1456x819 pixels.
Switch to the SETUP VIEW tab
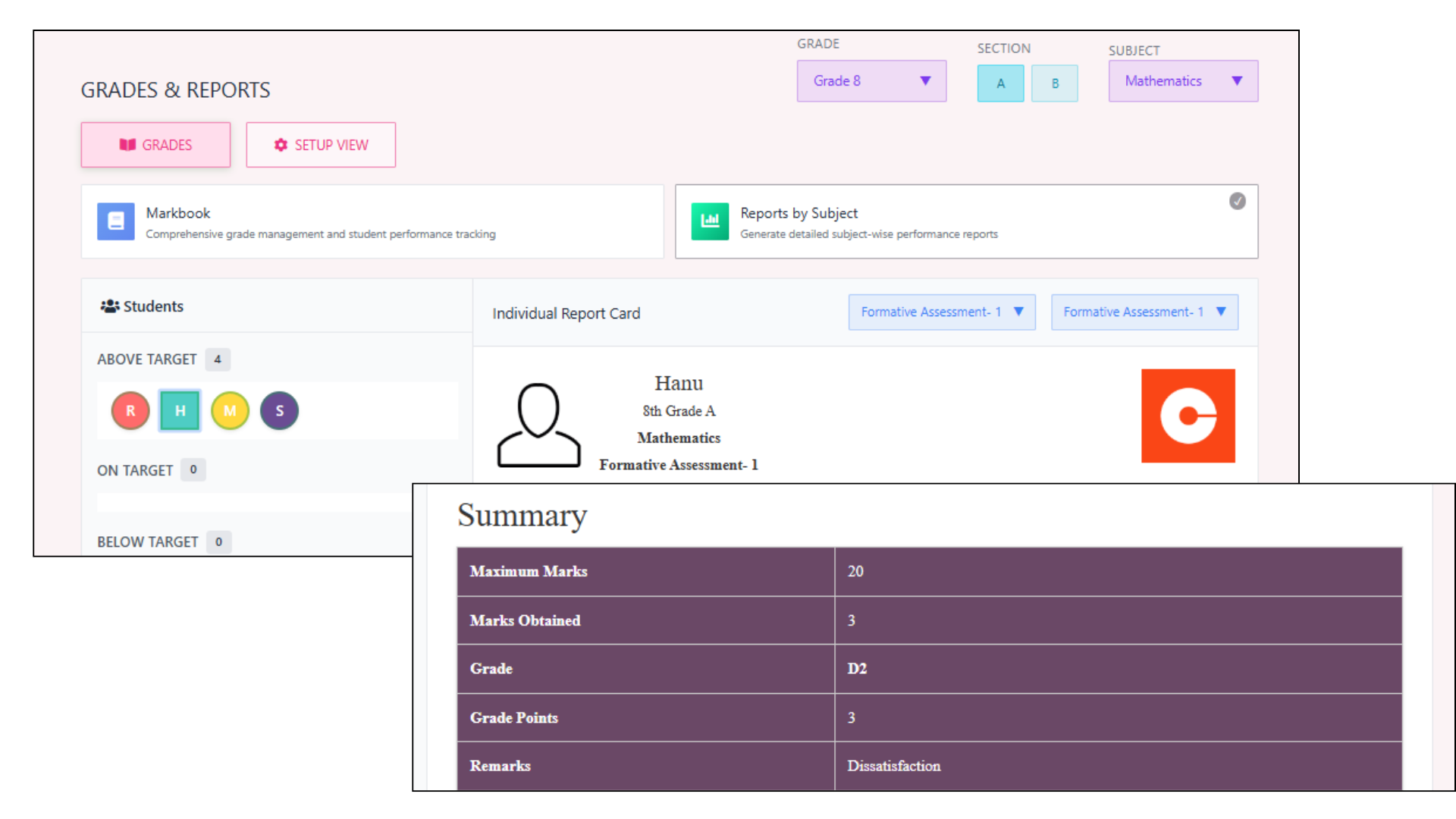pyautogui.click(x=321, y=145)
